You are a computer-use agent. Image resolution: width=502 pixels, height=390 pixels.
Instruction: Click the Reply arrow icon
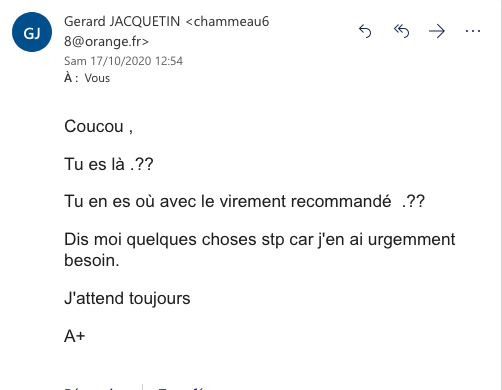click(365, 31)
